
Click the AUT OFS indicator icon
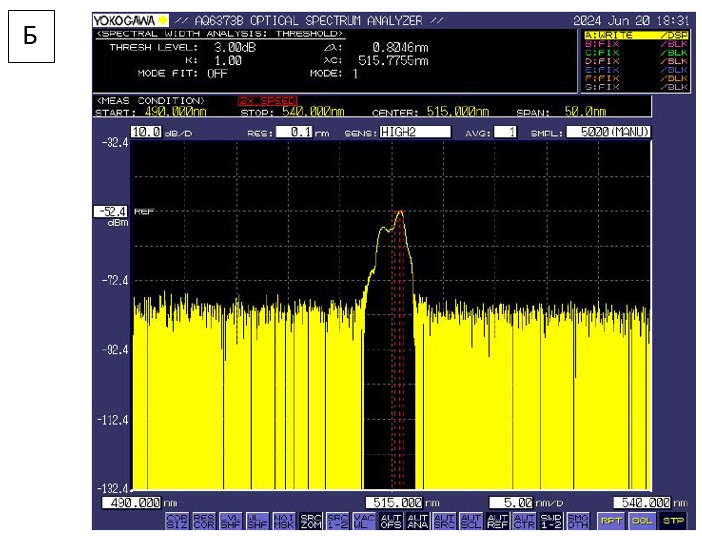click(x=389, y=520)
